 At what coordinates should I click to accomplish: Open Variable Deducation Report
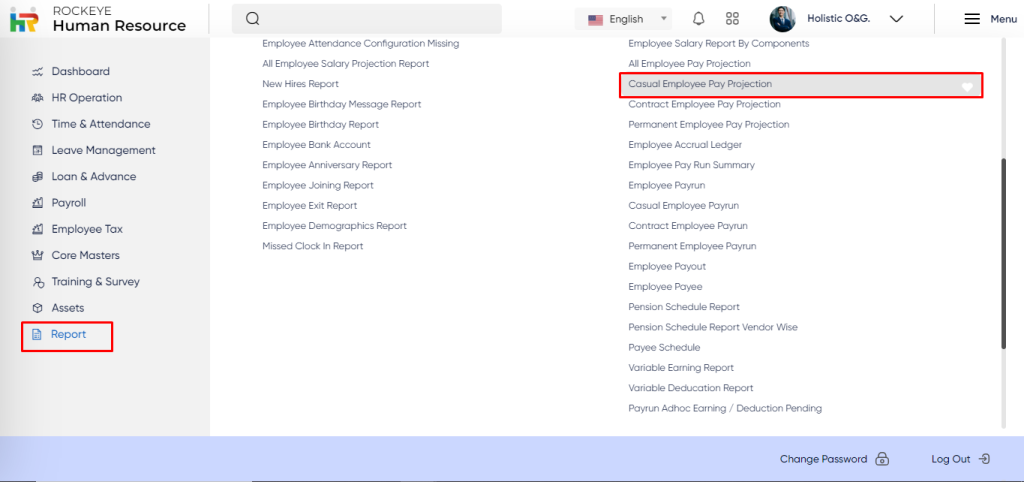click(x=691, y=388)
